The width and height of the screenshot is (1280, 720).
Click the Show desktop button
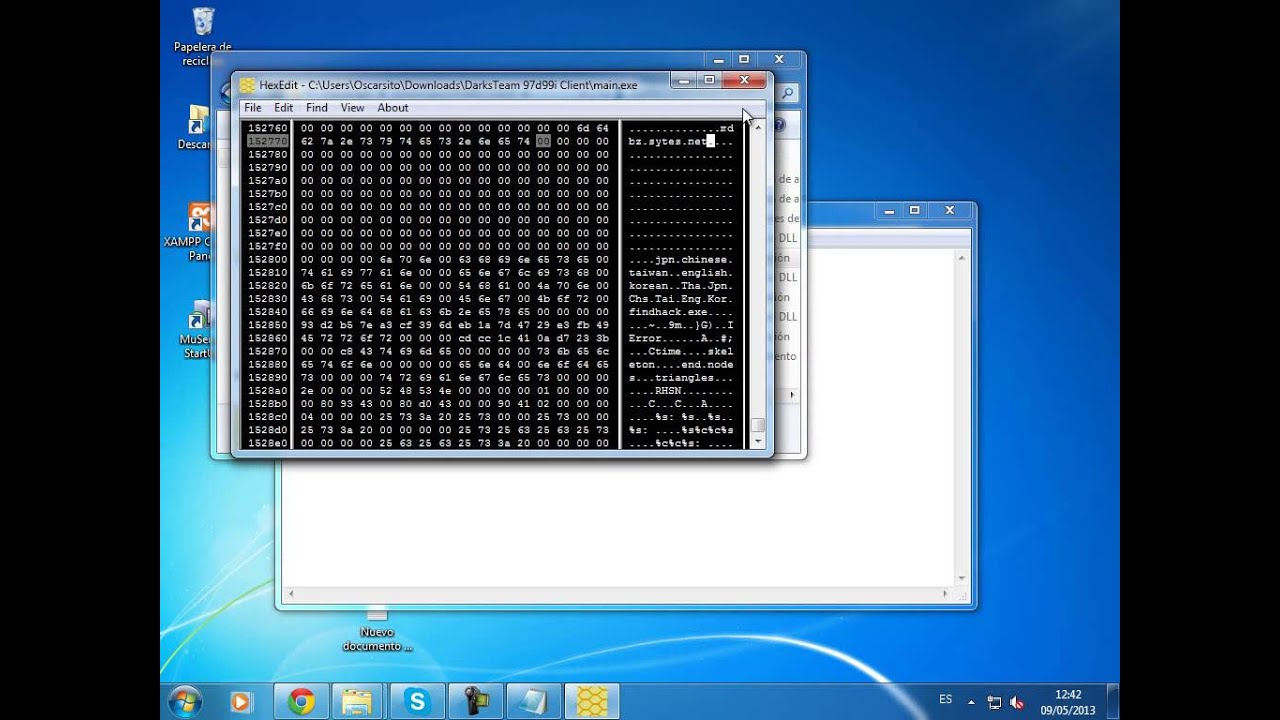coord(1112,702)
